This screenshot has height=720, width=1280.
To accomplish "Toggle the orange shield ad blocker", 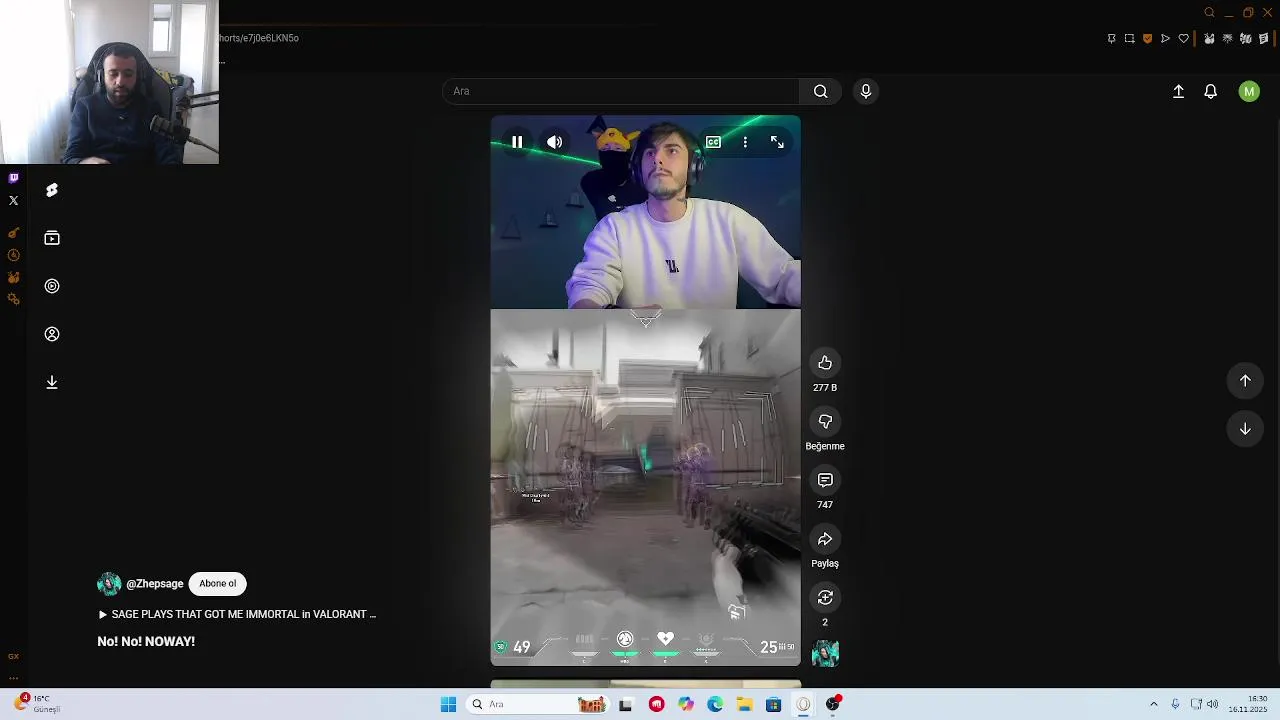I will pos(1147,38).
